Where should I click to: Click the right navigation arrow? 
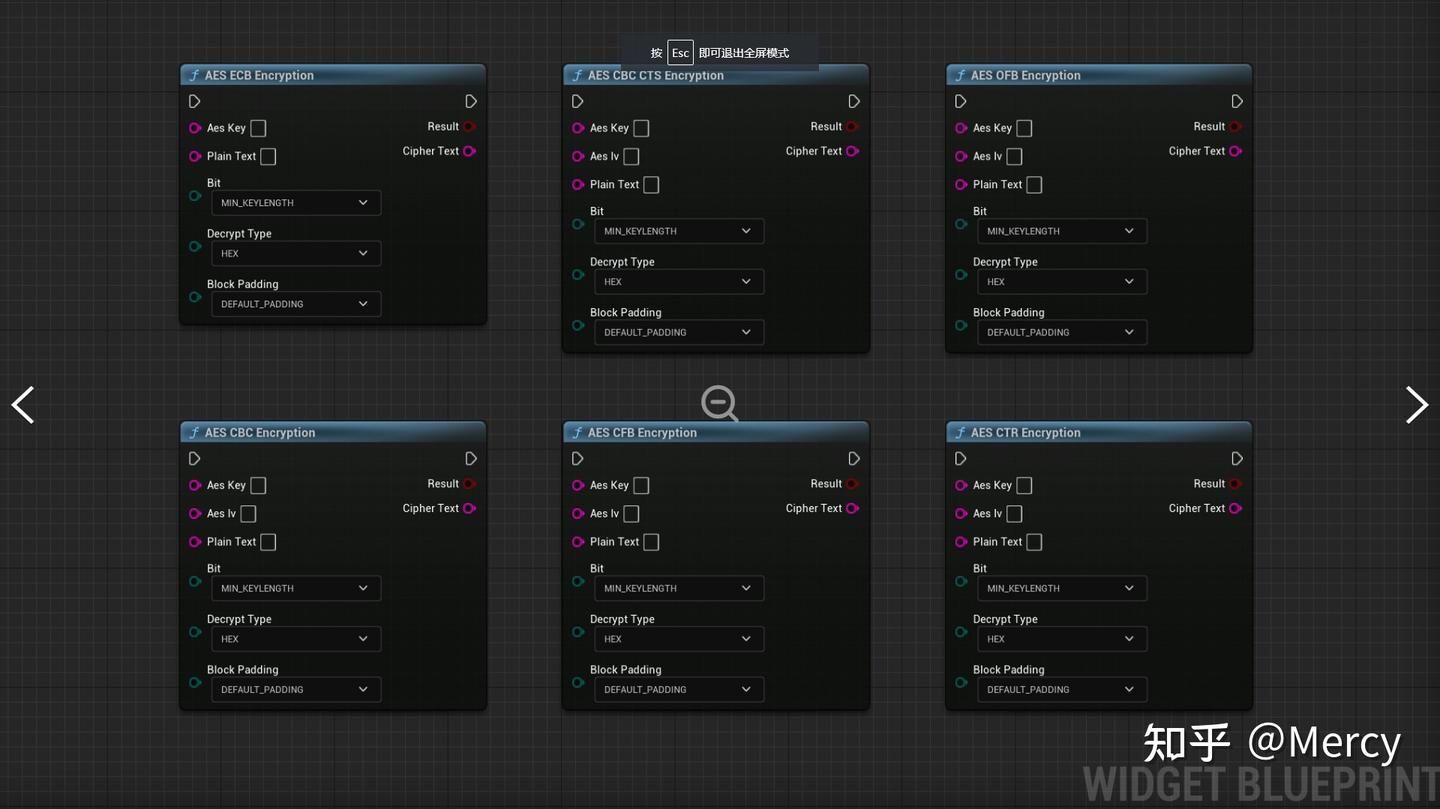coord(1417,404)
